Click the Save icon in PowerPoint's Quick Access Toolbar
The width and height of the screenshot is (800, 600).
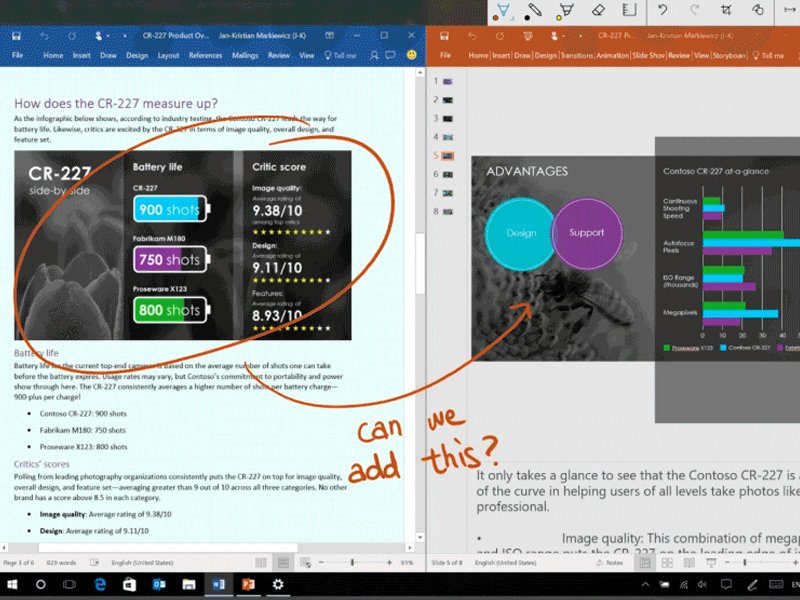point(444,35)
